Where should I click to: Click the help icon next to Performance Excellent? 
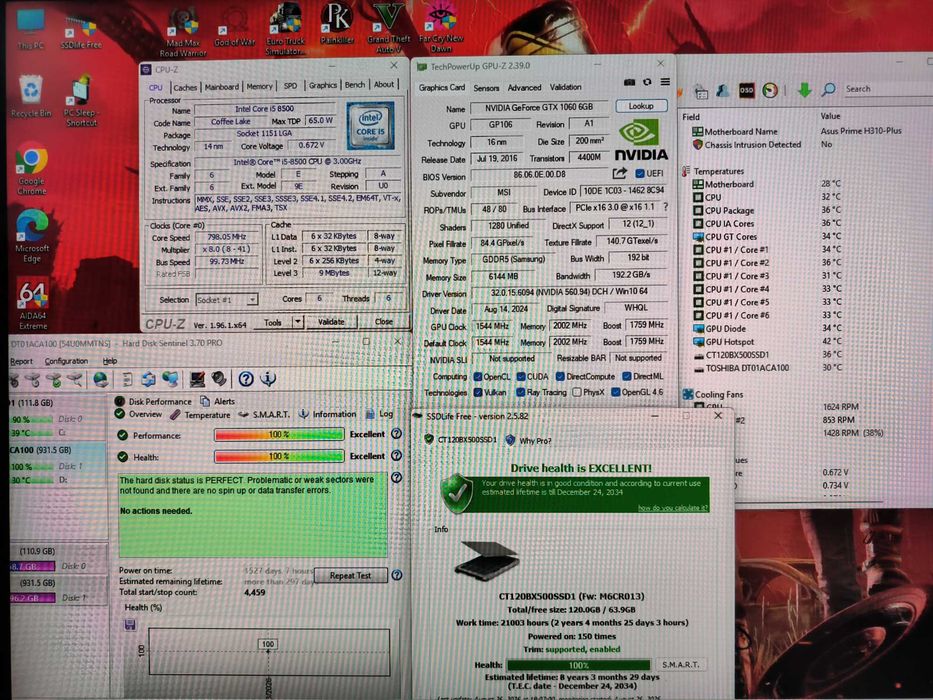click(x=396, y=434)
